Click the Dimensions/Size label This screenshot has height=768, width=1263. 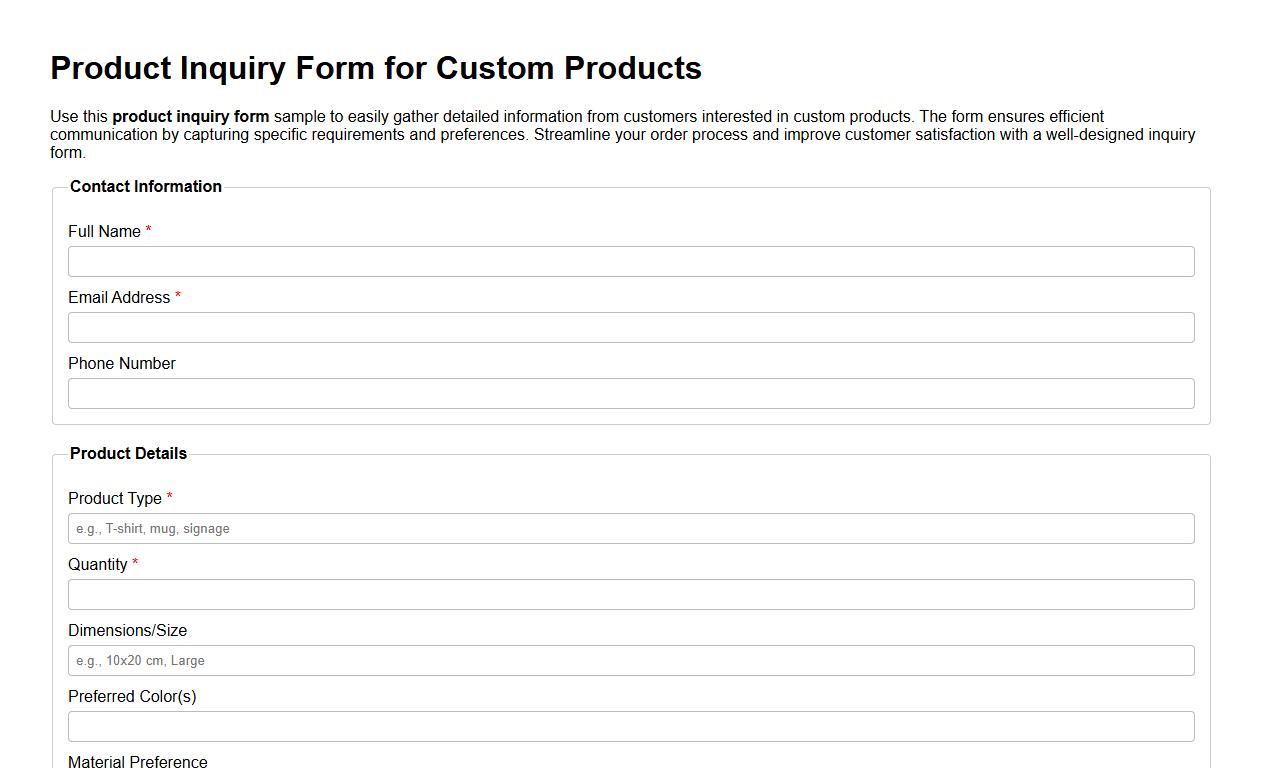(x=127, y=630)
